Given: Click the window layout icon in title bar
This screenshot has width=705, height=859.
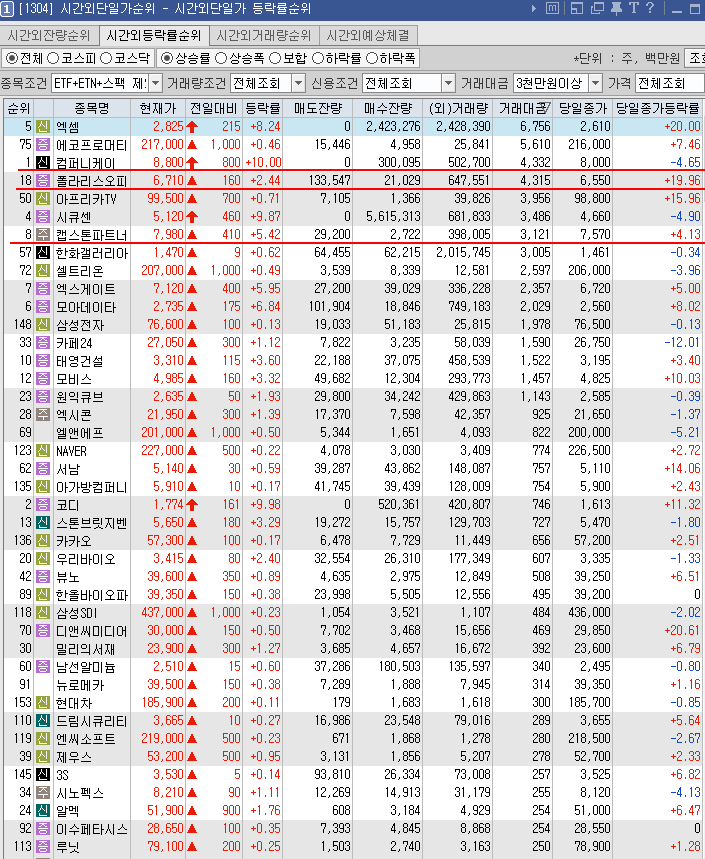Looking at the screenshot, I should (576, 9).
